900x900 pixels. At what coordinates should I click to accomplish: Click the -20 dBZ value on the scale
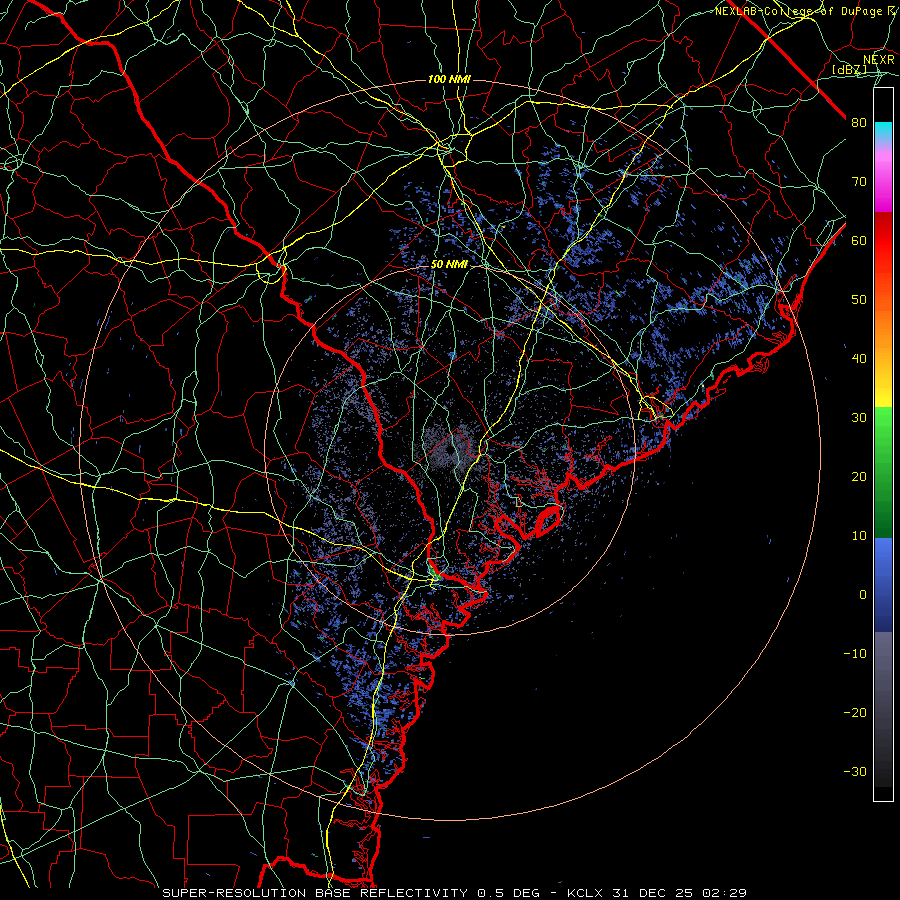tap(855, 712)
